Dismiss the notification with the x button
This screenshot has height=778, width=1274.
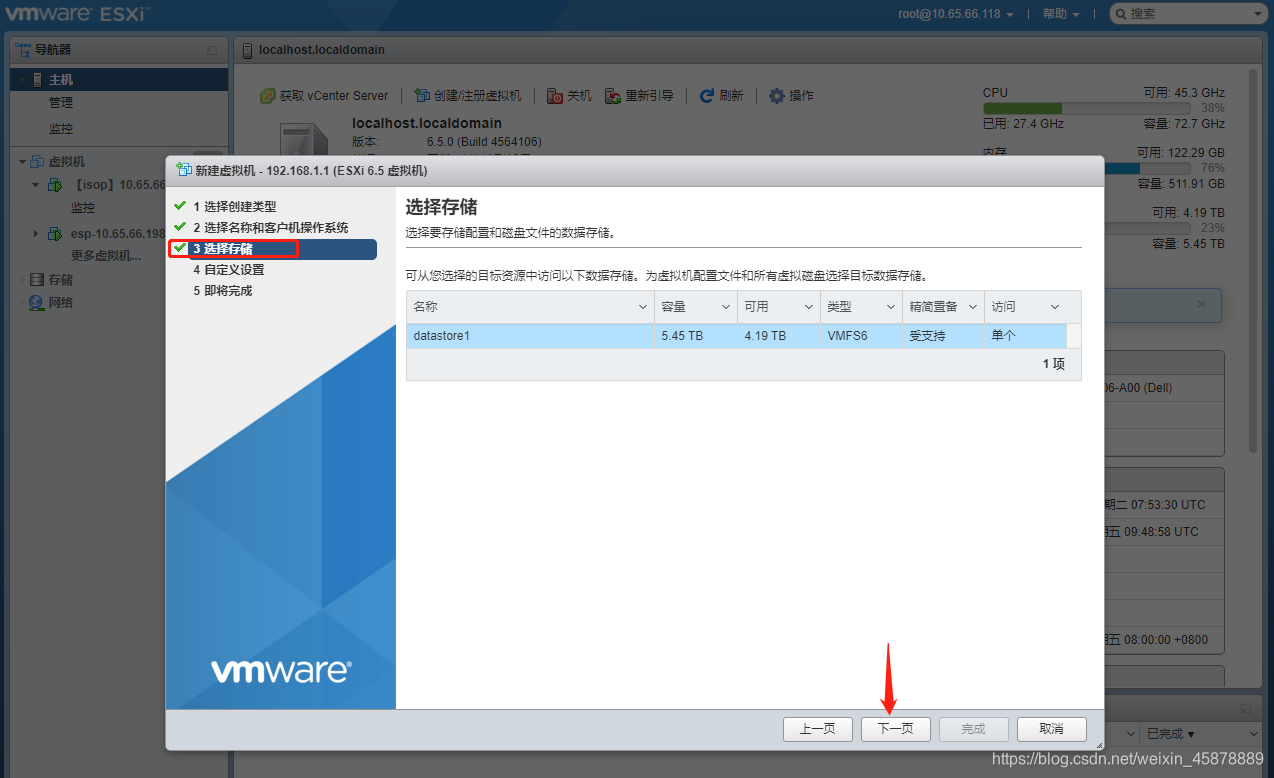(x=1202, y=304)
